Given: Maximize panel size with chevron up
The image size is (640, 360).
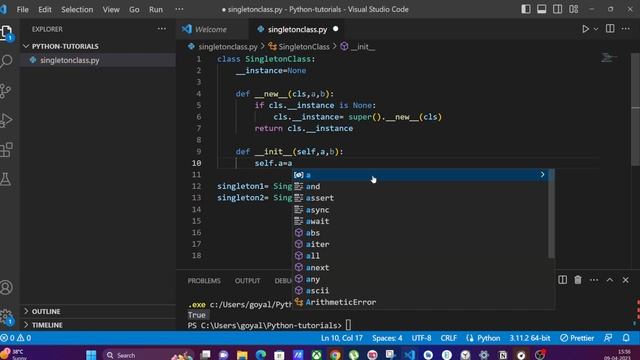Looking at the screenshot, I should [x=610, y=280].
